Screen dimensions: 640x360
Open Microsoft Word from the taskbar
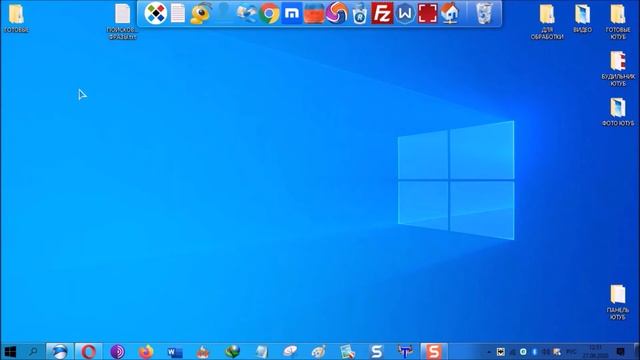(x=175, y=351)
